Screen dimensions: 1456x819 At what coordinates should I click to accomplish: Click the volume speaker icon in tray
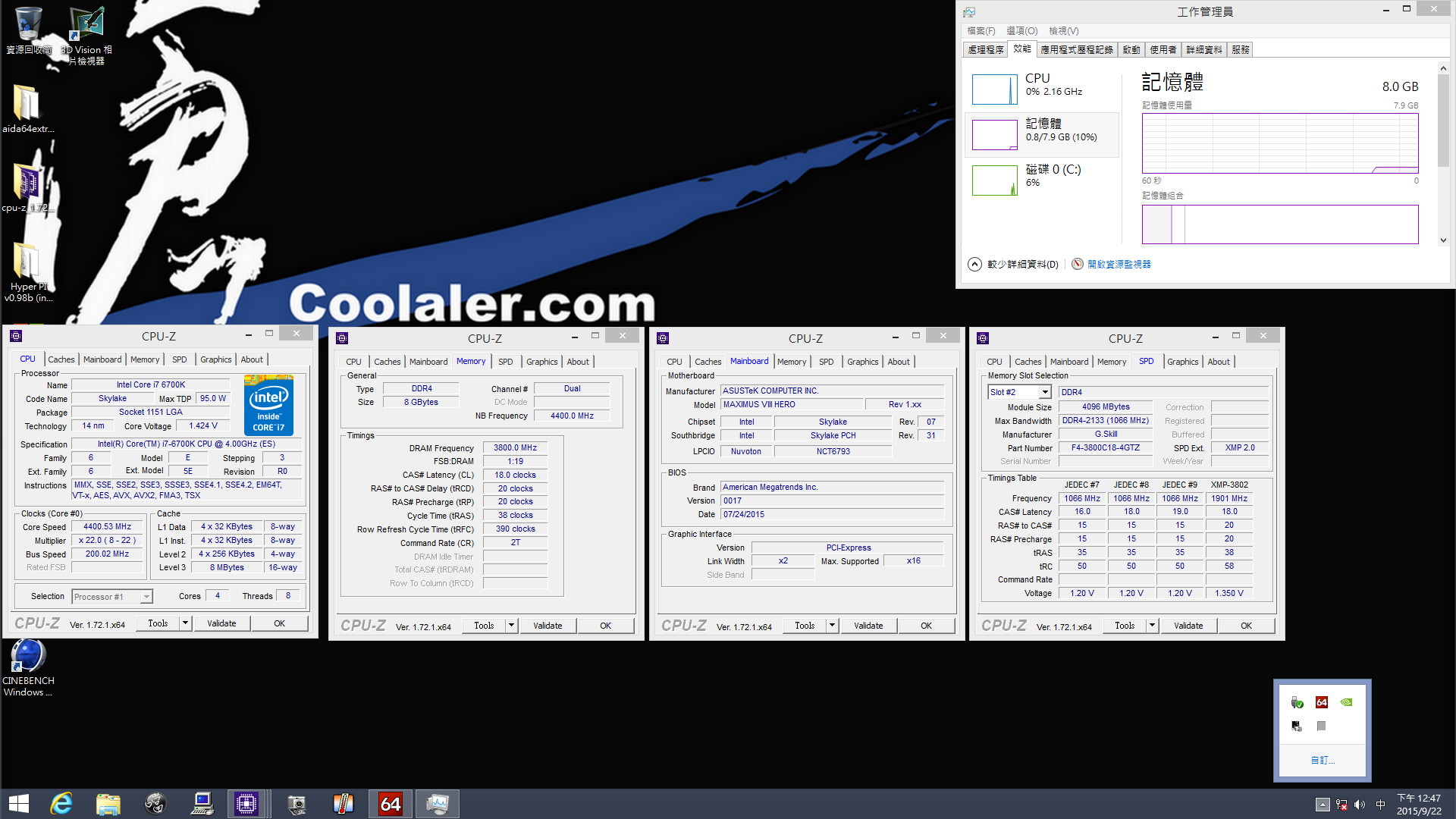[1360, 805]
